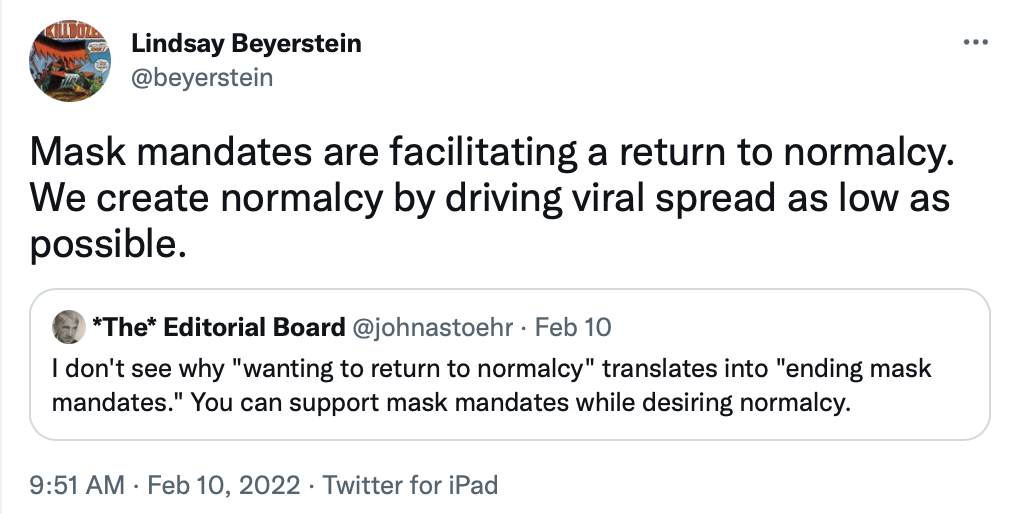Screen dimensions: 1012x514
Task: Open the 9:51 AM timestamp link
Action: click(x=77, y=486)
